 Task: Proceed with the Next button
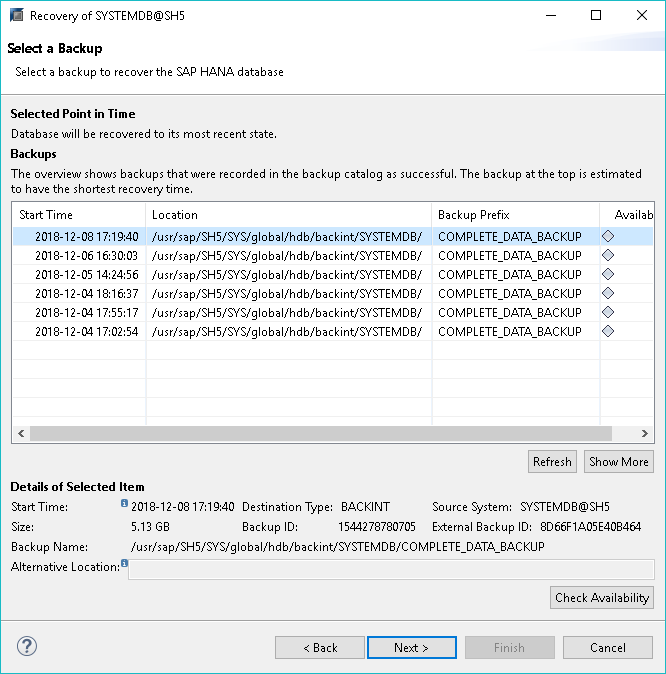pyautogui.click(x=411, y=648)
